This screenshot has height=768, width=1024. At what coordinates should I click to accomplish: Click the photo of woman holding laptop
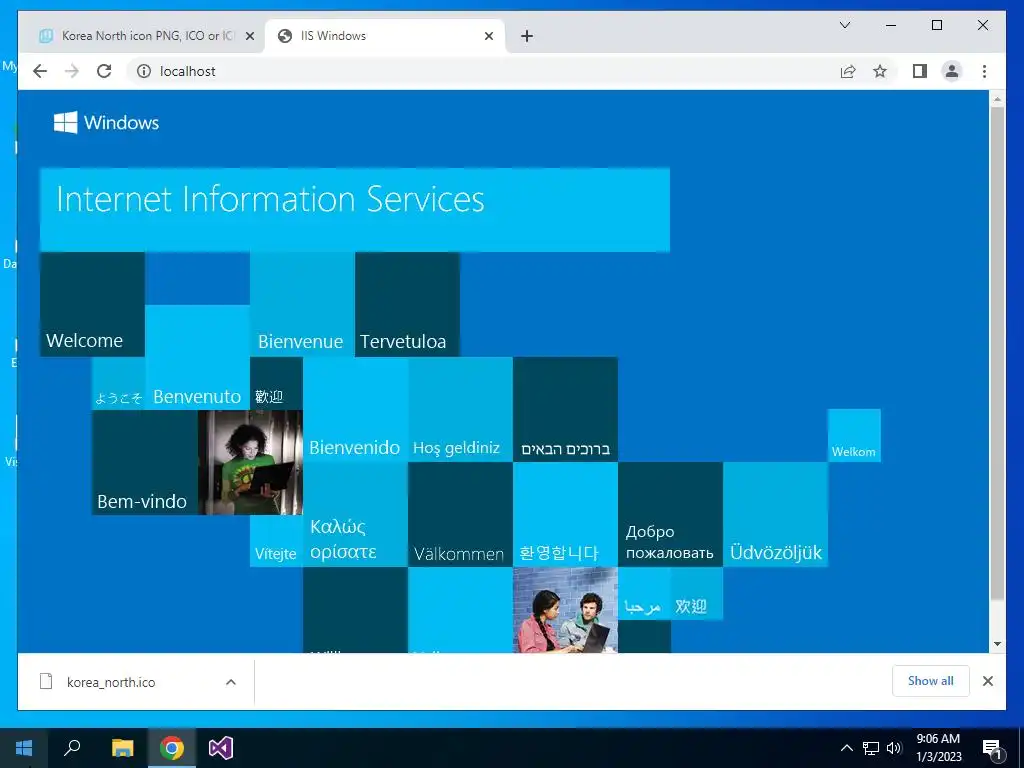[250, 462]
